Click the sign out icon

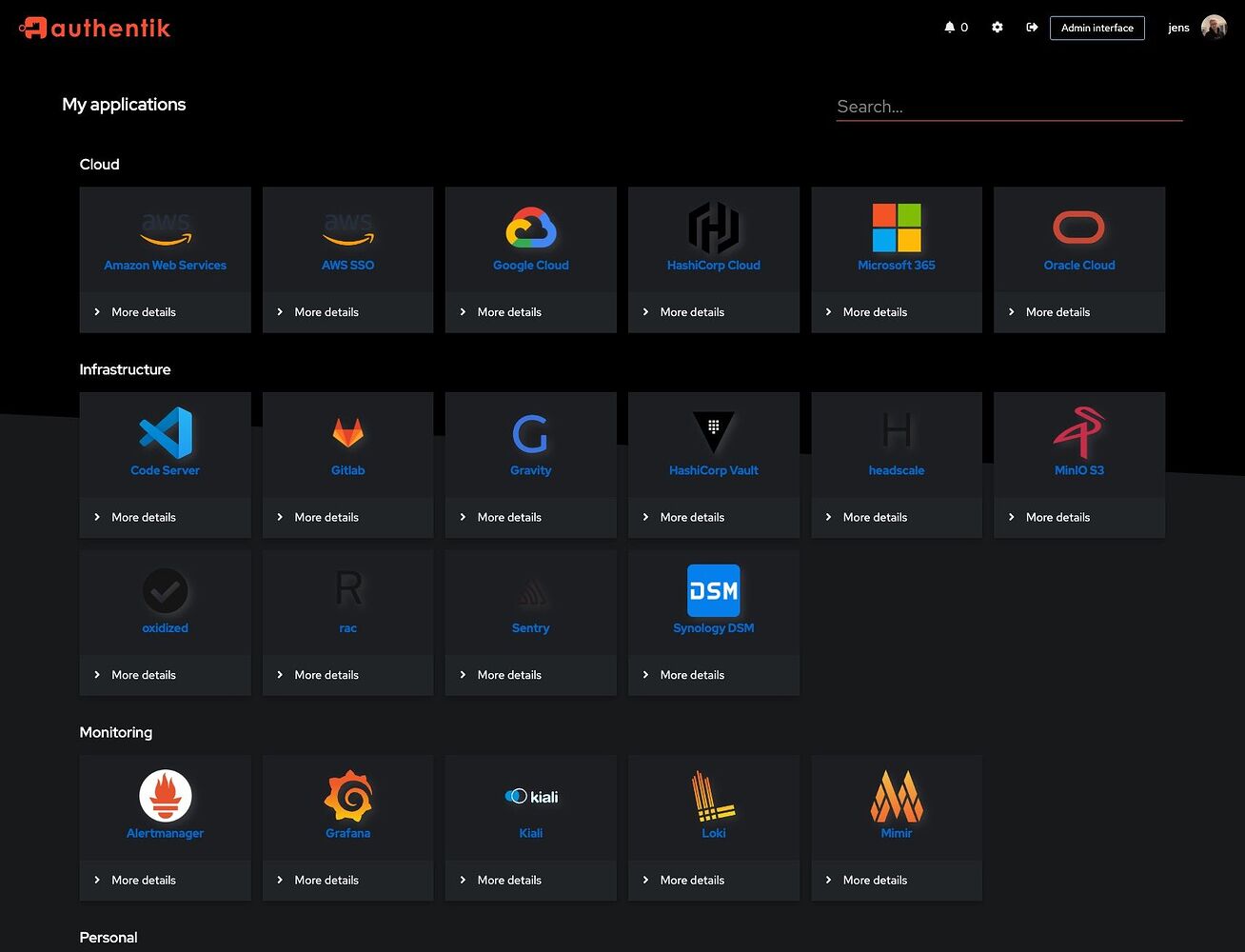coord(1032,28)
